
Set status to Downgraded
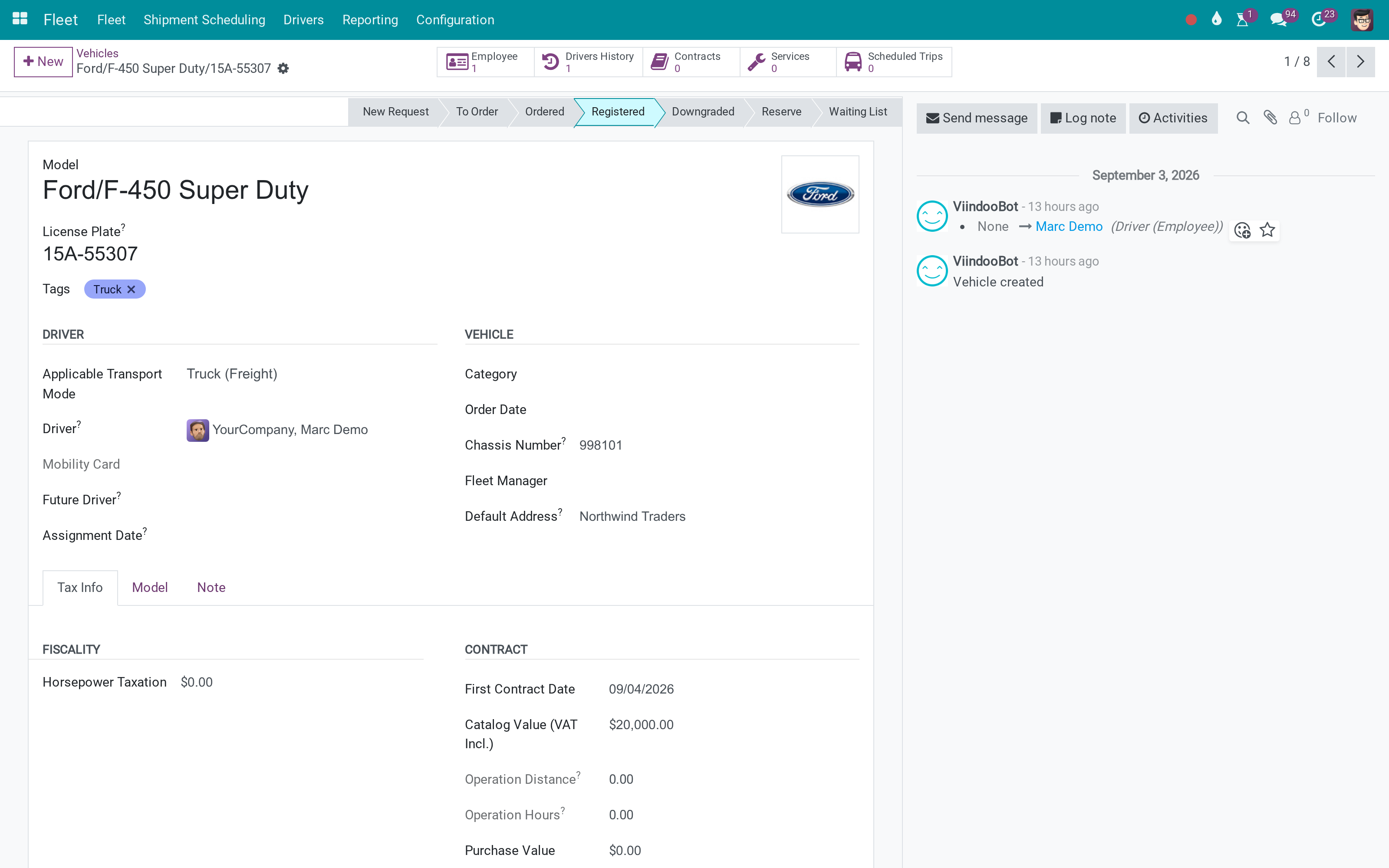pos(703,112)
